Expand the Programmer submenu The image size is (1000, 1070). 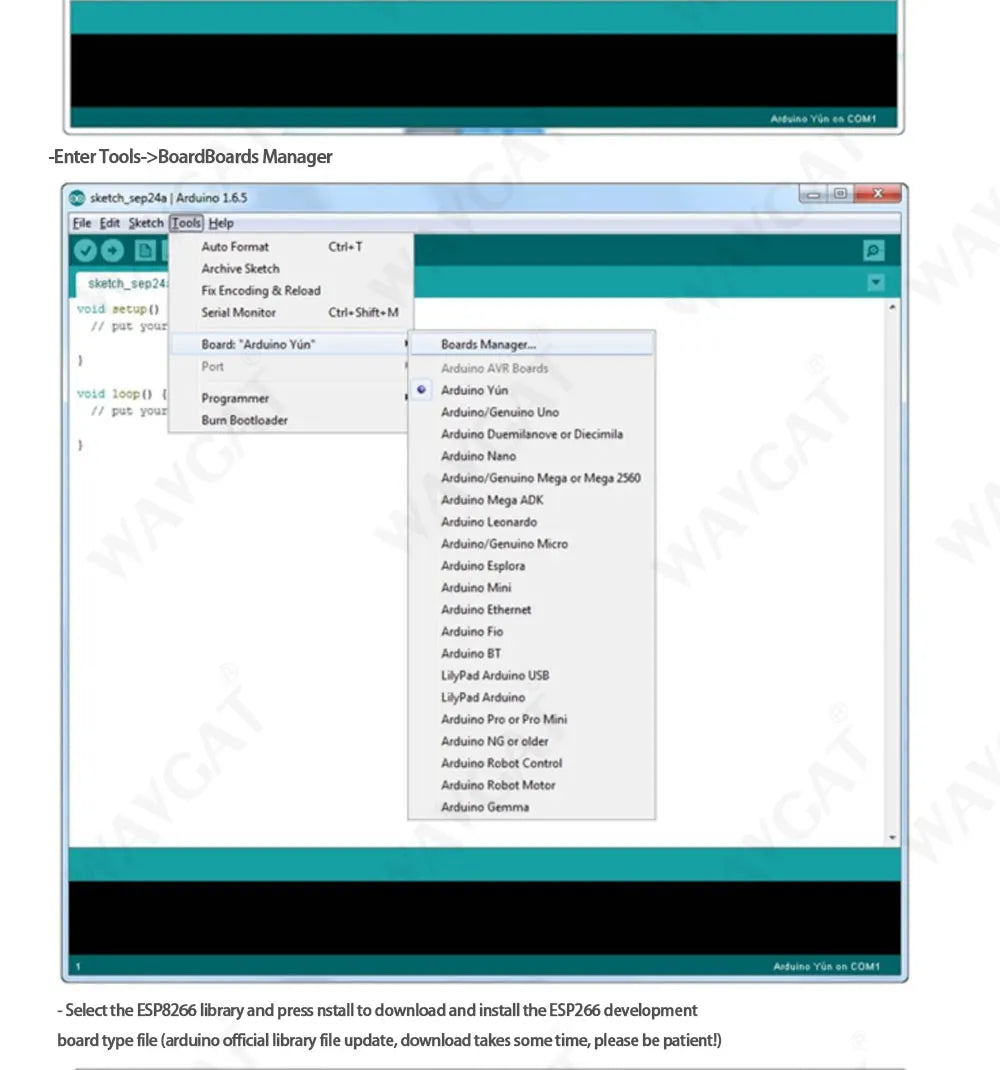(x=290, y=399)
